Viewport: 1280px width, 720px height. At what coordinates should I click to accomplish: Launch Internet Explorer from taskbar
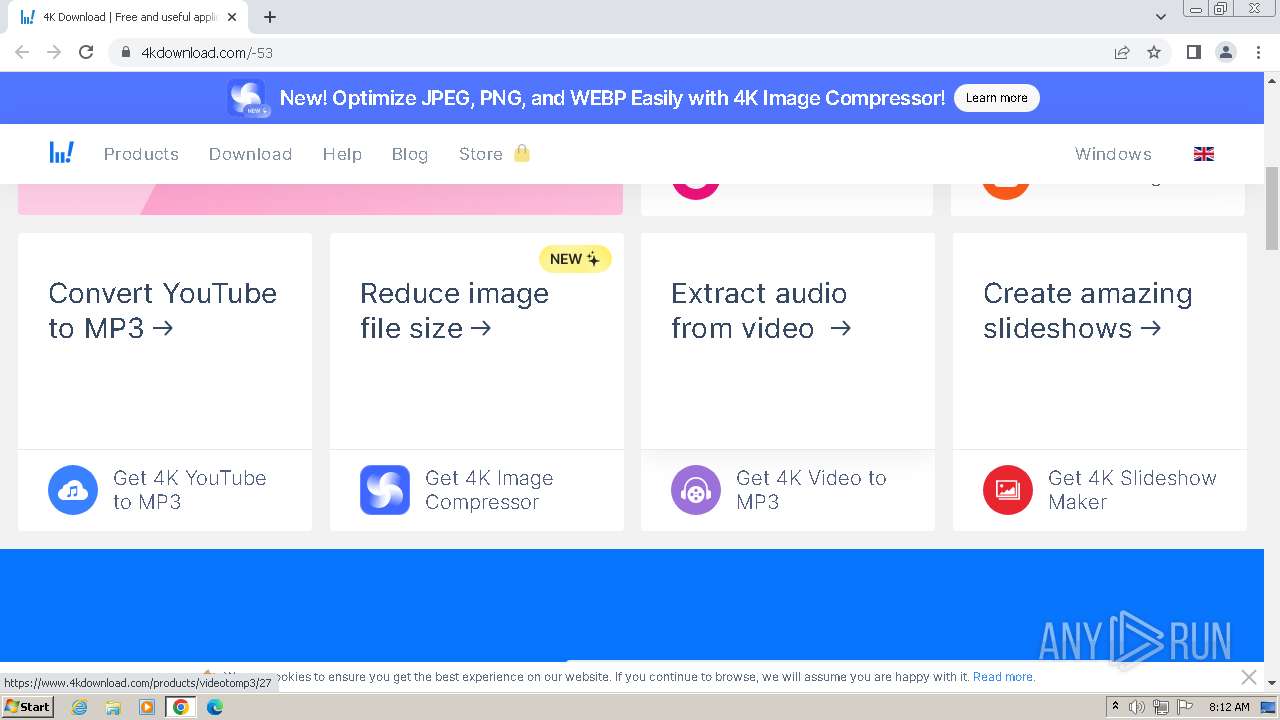tap(79, 707)
